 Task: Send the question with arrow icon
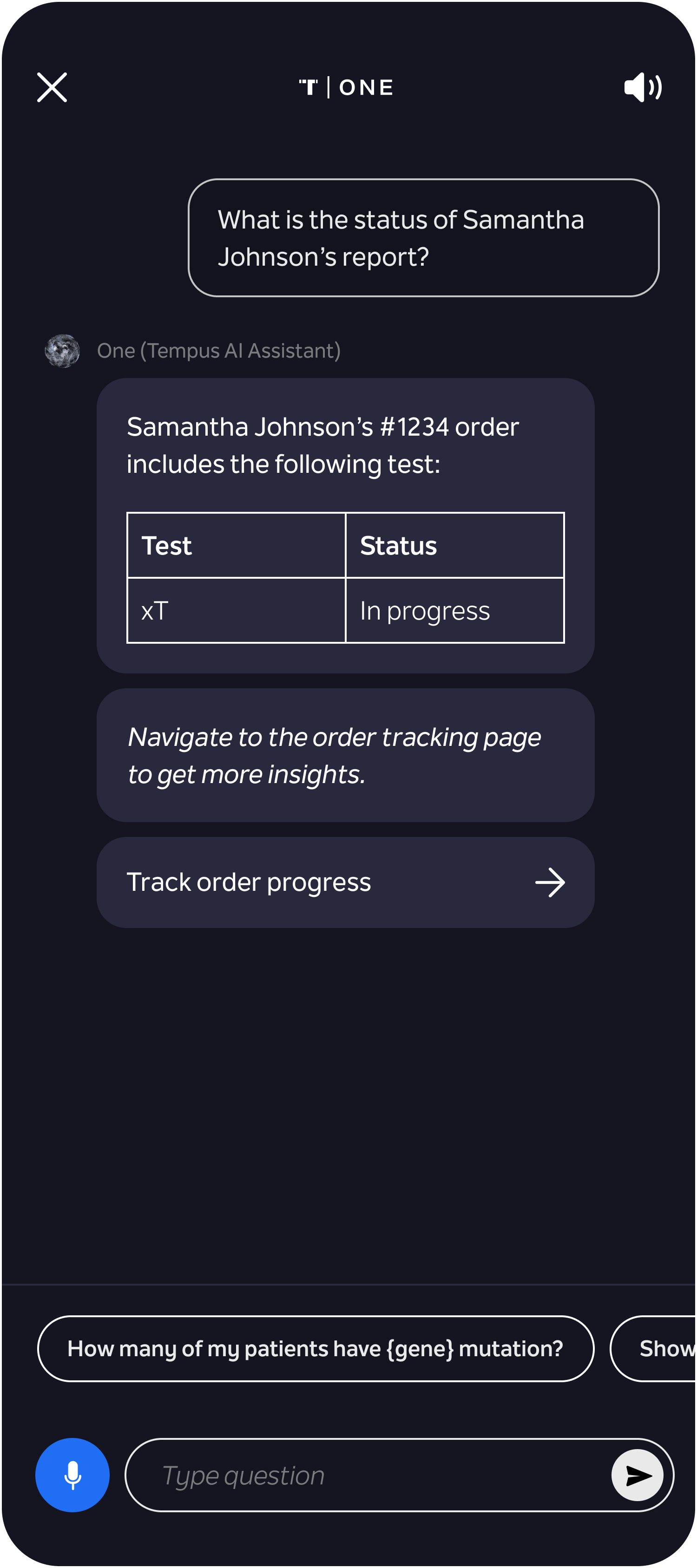click(x=638, y=1475)
